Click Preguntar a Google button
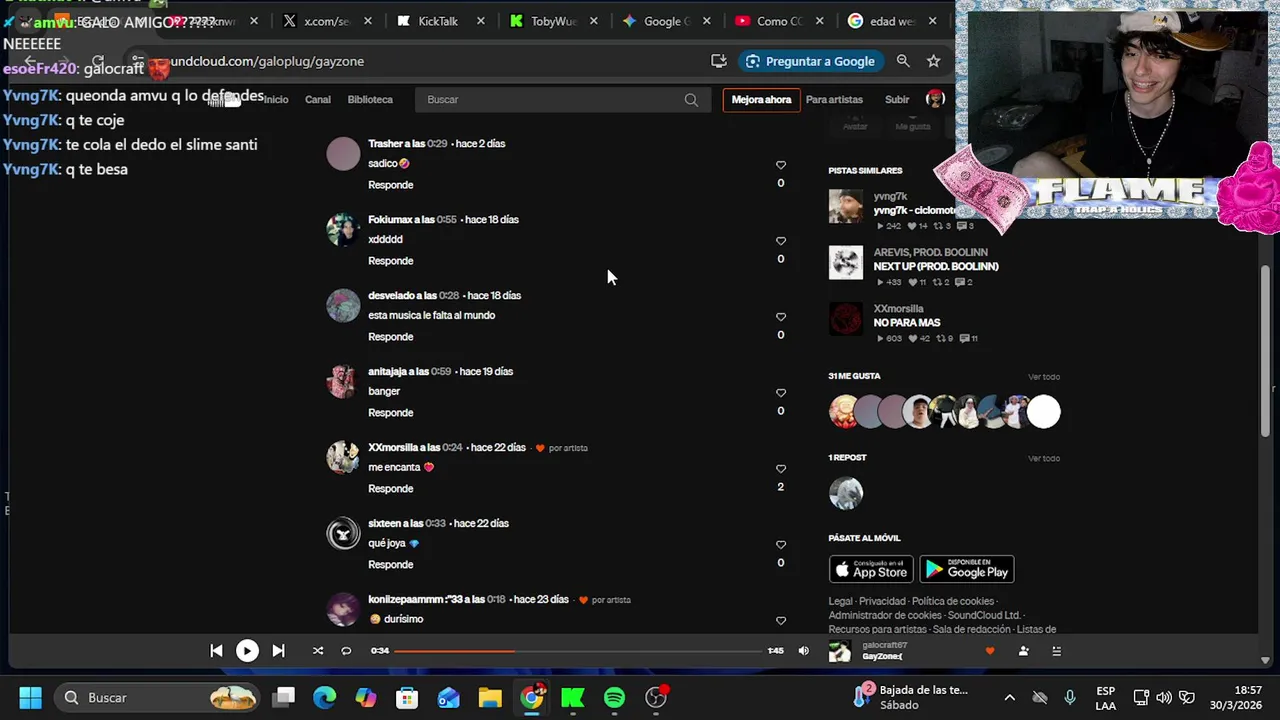Viewport: 1280px width, 720px height. pyautogui.click(x=811, y=61)
